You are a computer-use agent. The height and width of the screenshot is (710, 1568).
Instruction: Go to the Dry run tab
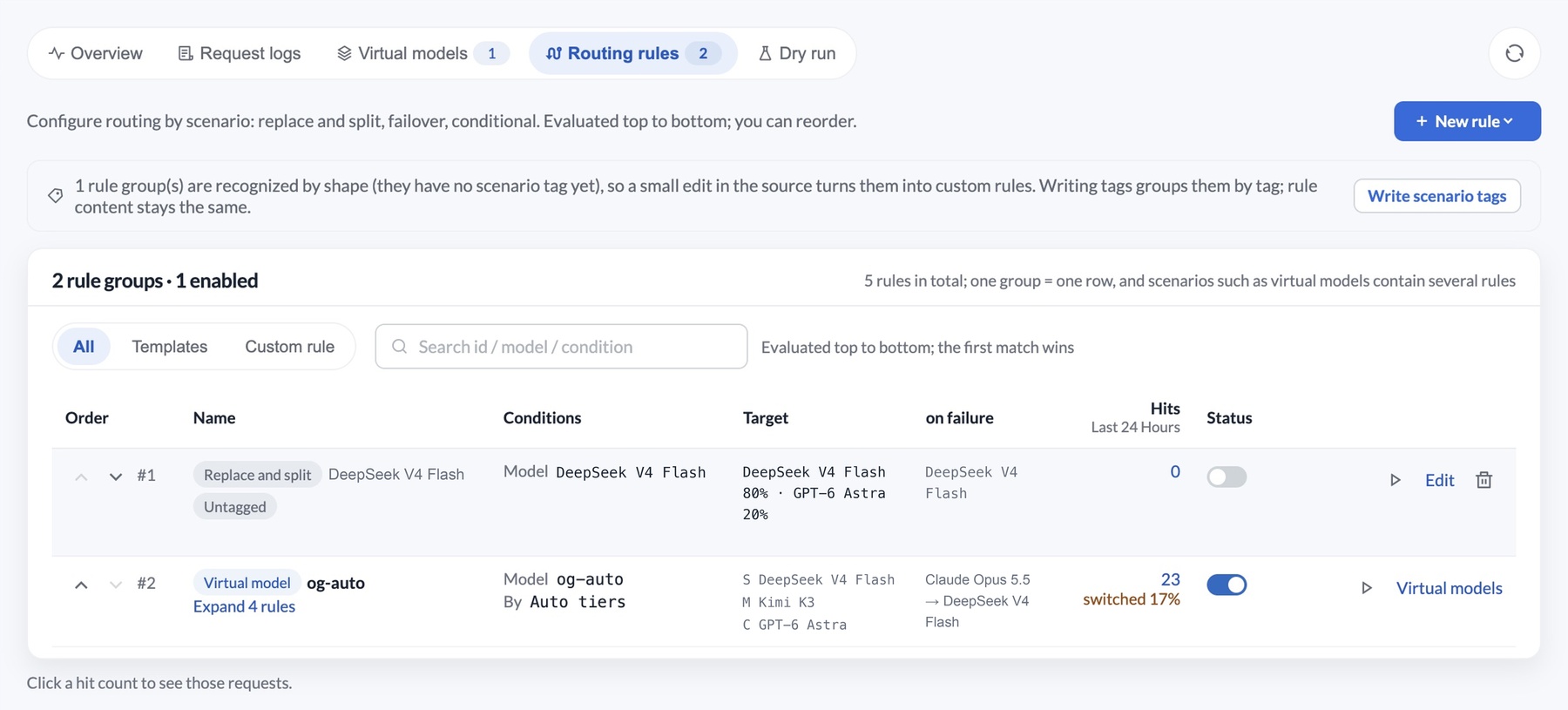coord(797,53)
